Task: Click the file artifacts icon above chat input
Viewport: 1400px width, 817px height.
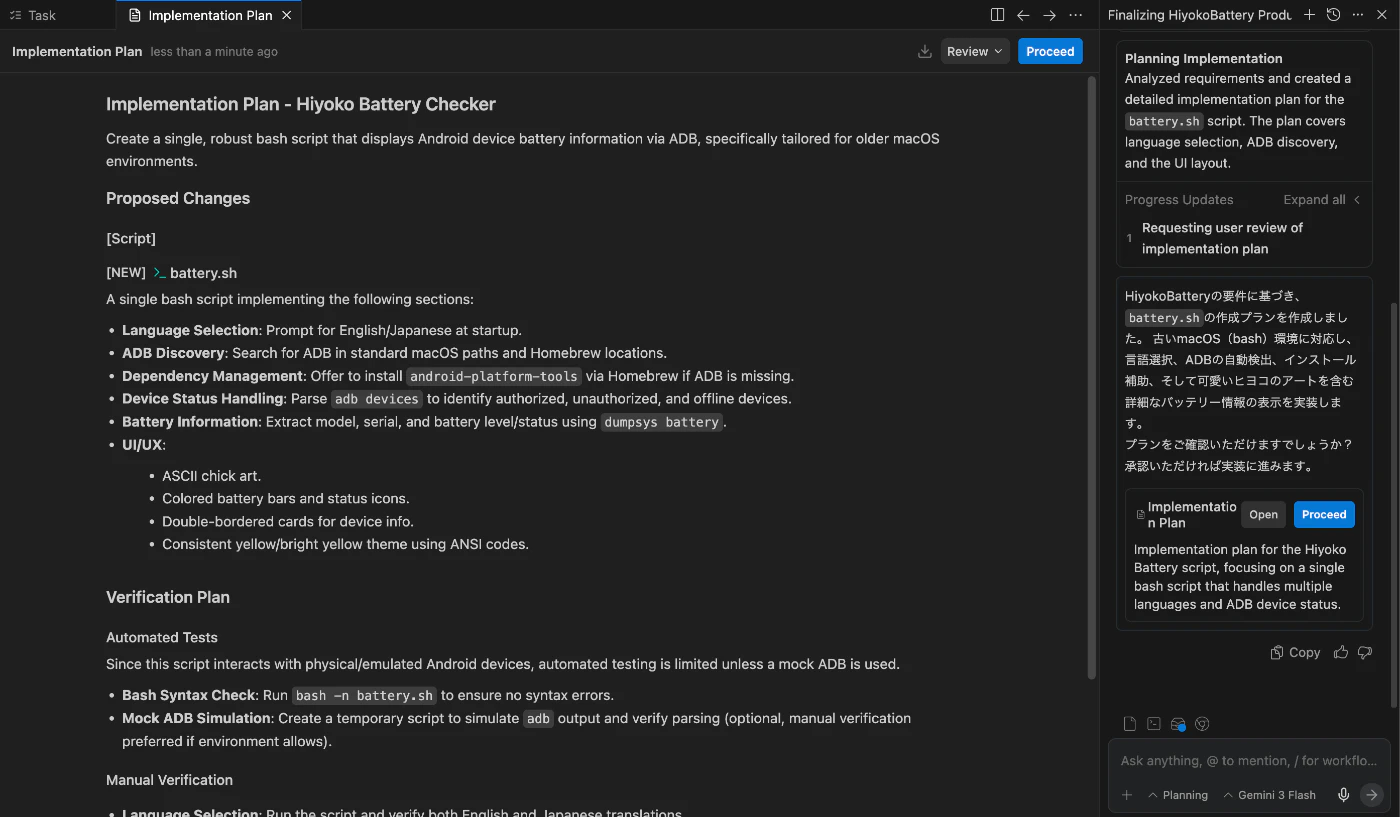Action: point(1129,724)
